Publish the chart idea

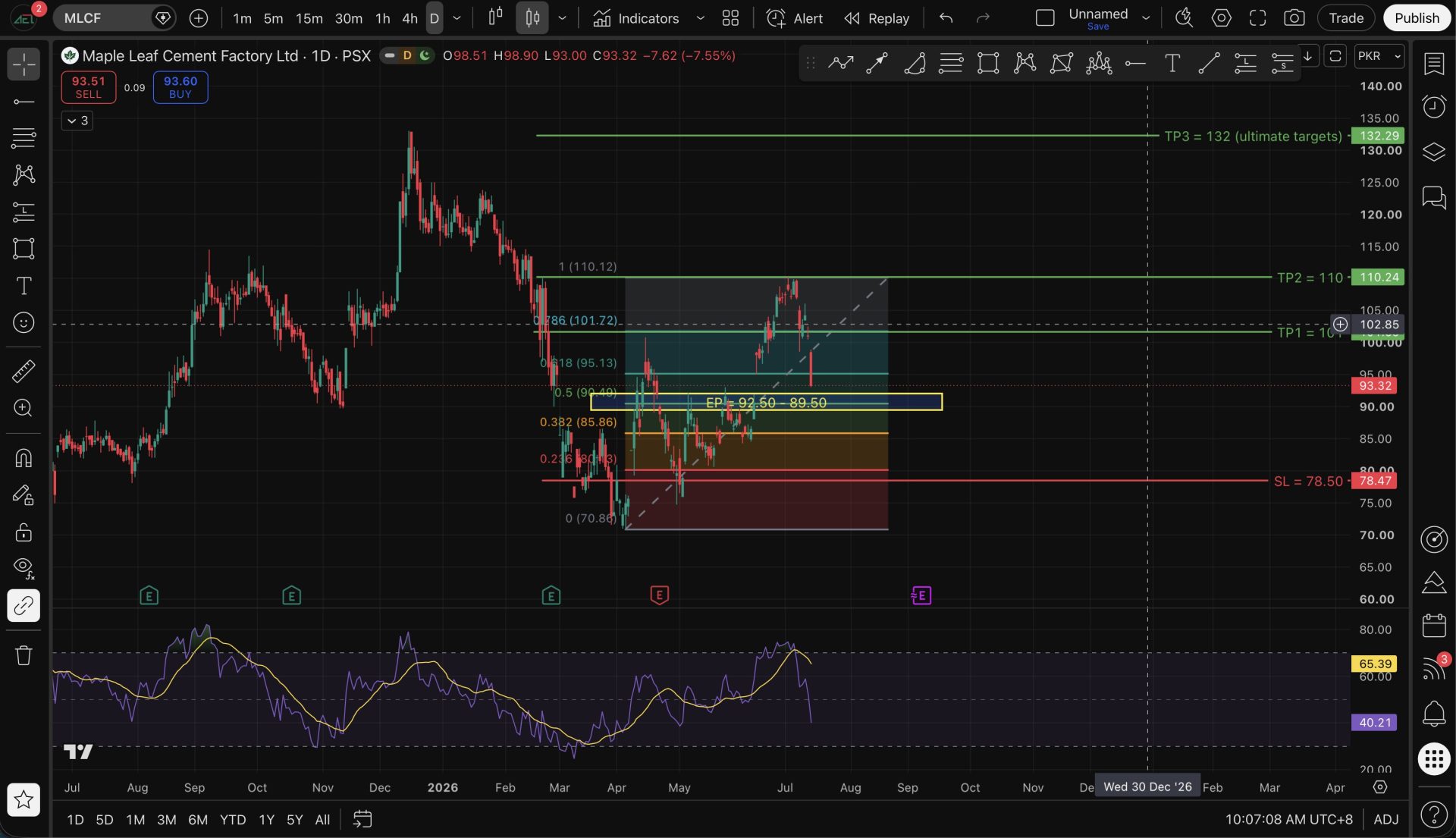tap(1417, 18)
